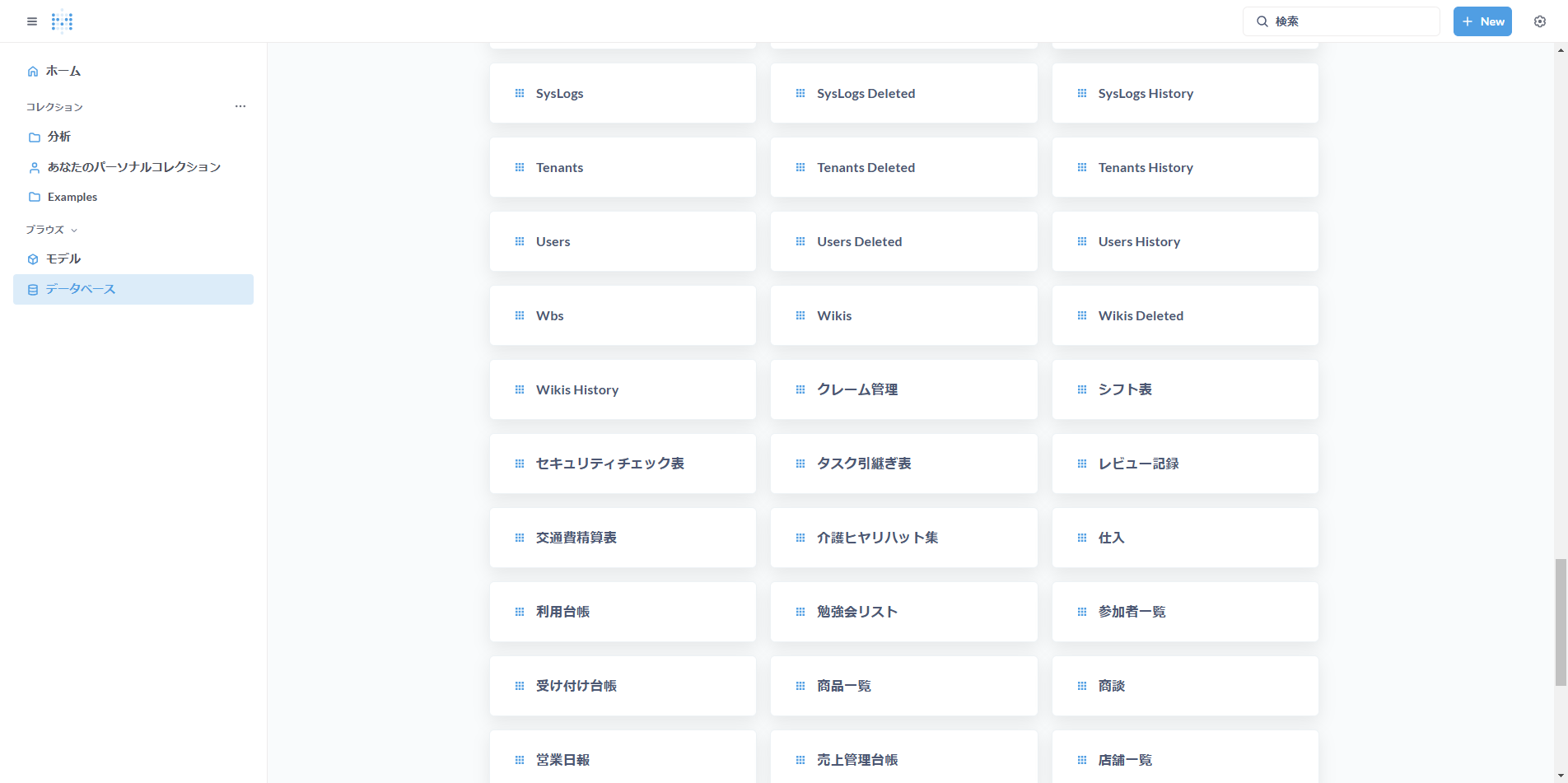Click the search magnifier icon

[x=1262, y=21]
